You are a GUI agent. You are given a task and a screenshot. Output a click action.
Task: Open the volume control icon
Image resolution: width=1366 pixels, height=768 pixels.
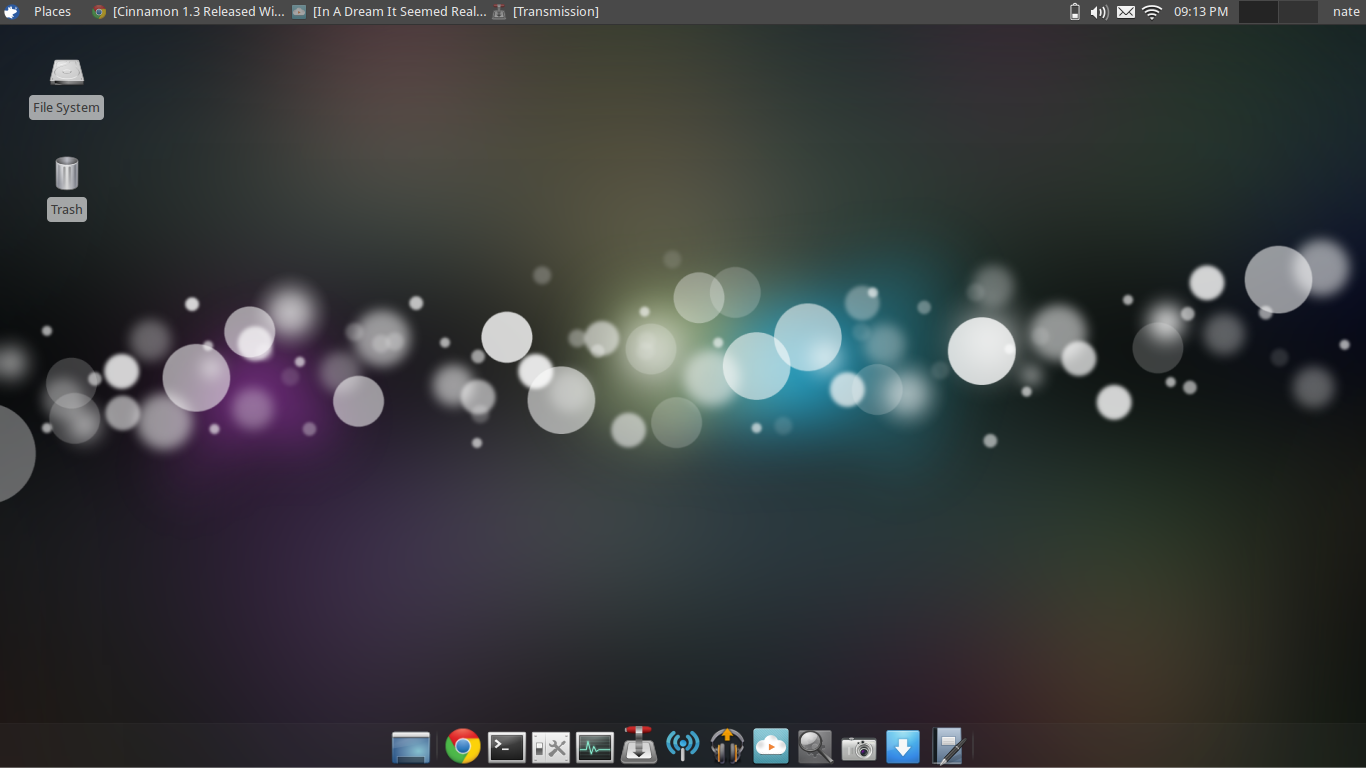tap(1099, 12)
